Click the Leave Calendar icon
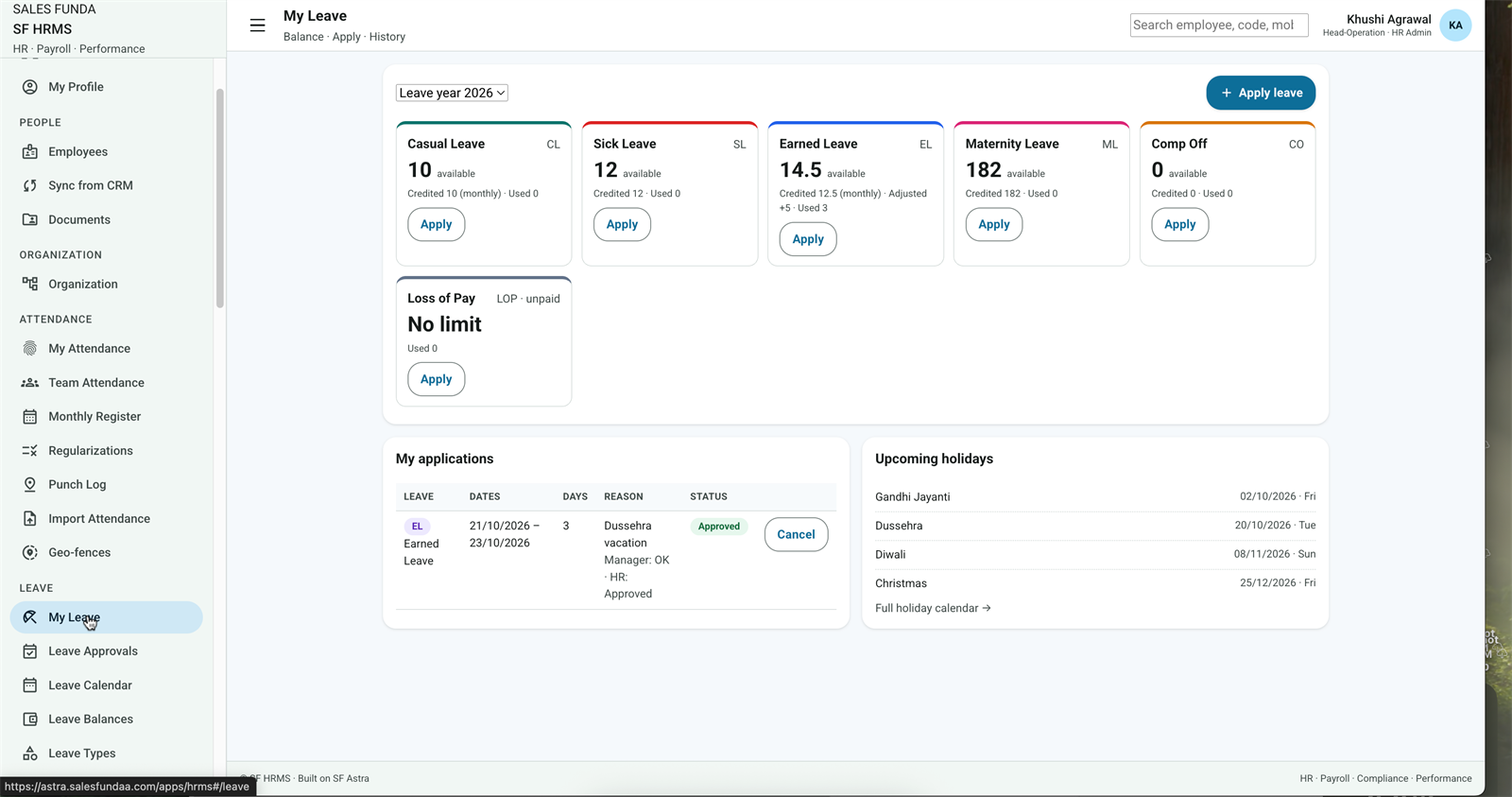The height and width of the screenshot is (797, 1512). point(30,685)
